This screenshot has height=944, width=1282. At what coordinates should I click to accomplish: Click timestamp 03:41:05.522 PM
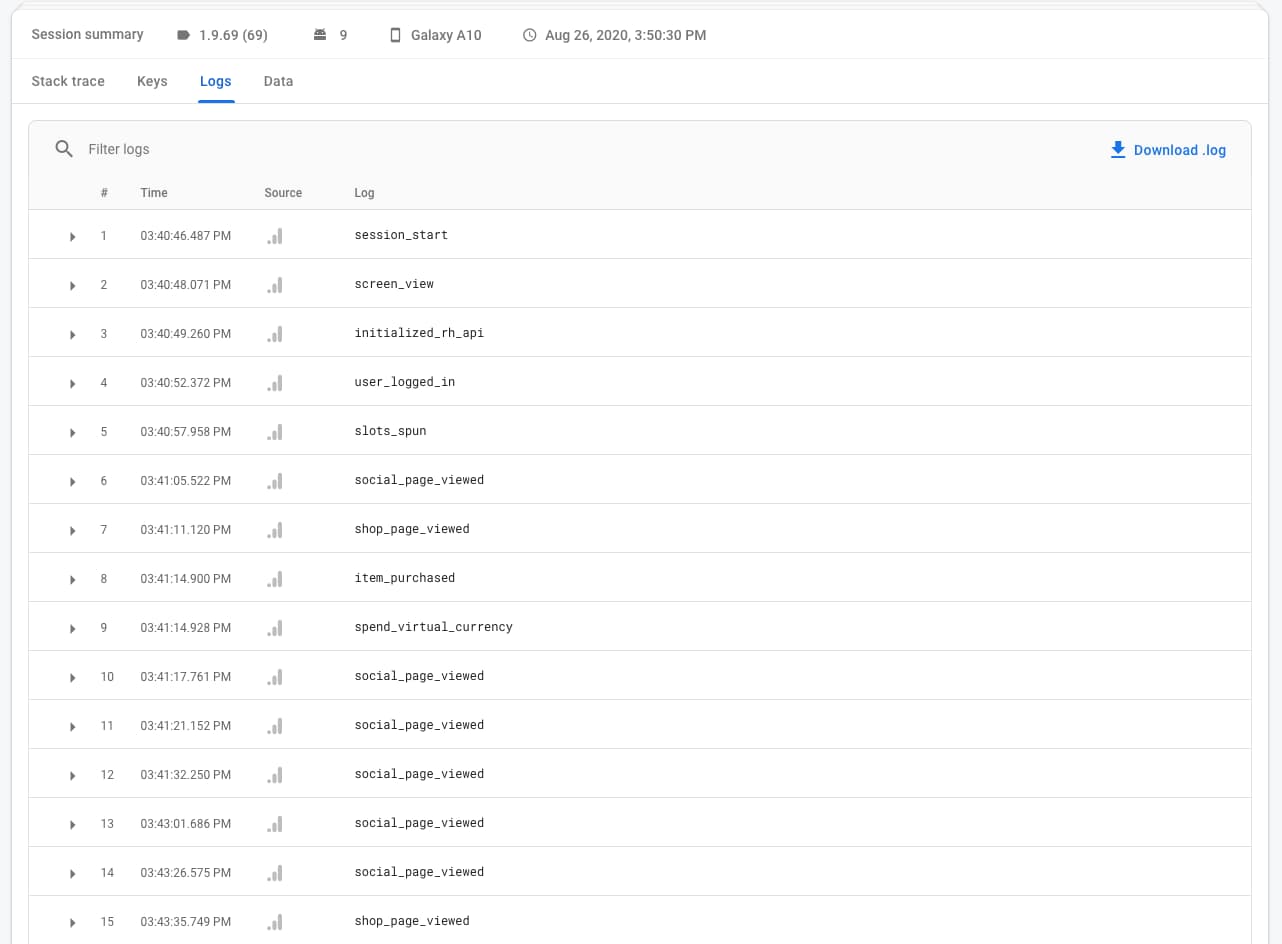[186, 481]
